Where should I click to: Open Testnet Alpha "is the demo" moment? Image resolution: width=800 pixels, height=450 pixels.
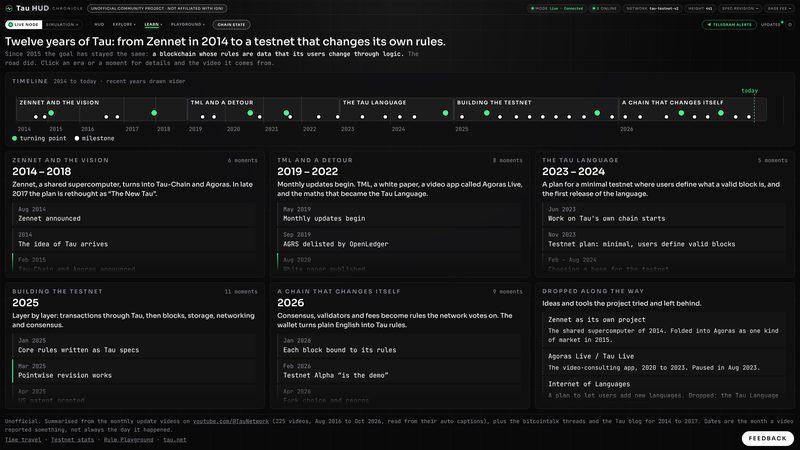(399, 371)
